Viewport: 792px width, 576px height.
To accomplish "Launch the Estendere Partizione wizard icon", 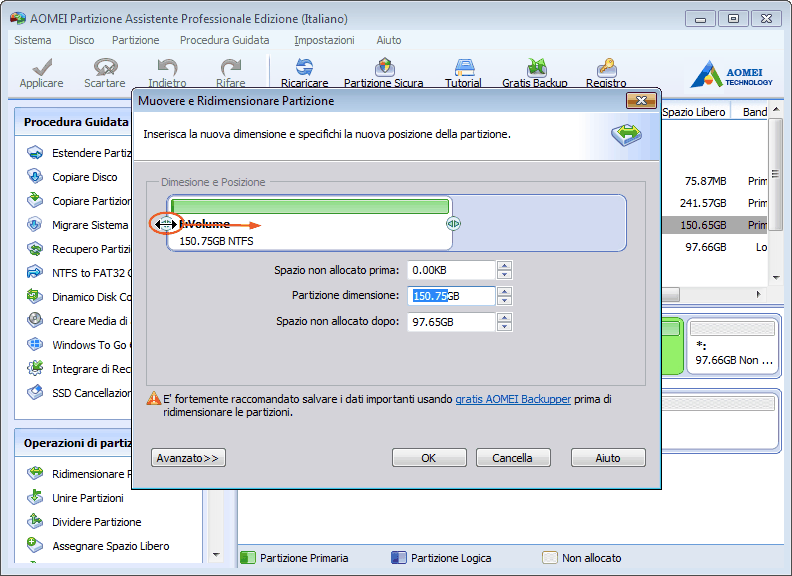I will 35,153.
